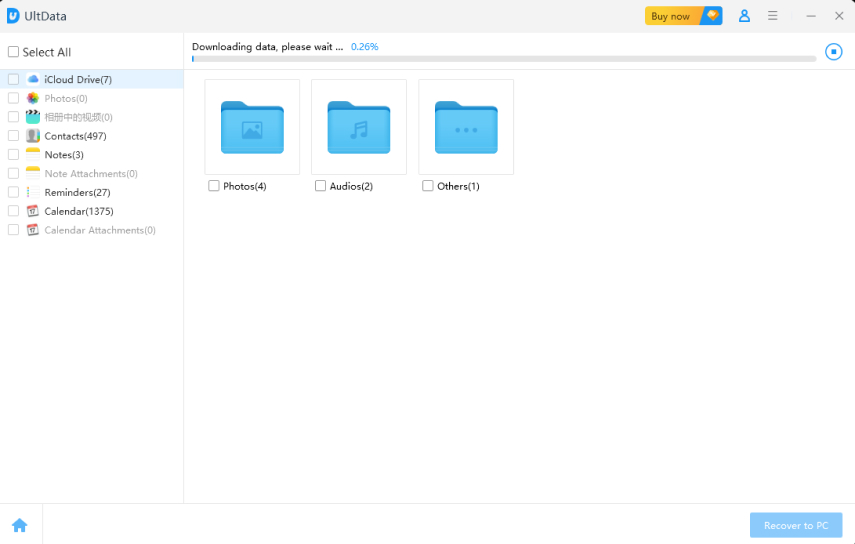
Task: Click the video clapperboard icon in sidebar
Action: pyautogui.click(x=33, y=117)
